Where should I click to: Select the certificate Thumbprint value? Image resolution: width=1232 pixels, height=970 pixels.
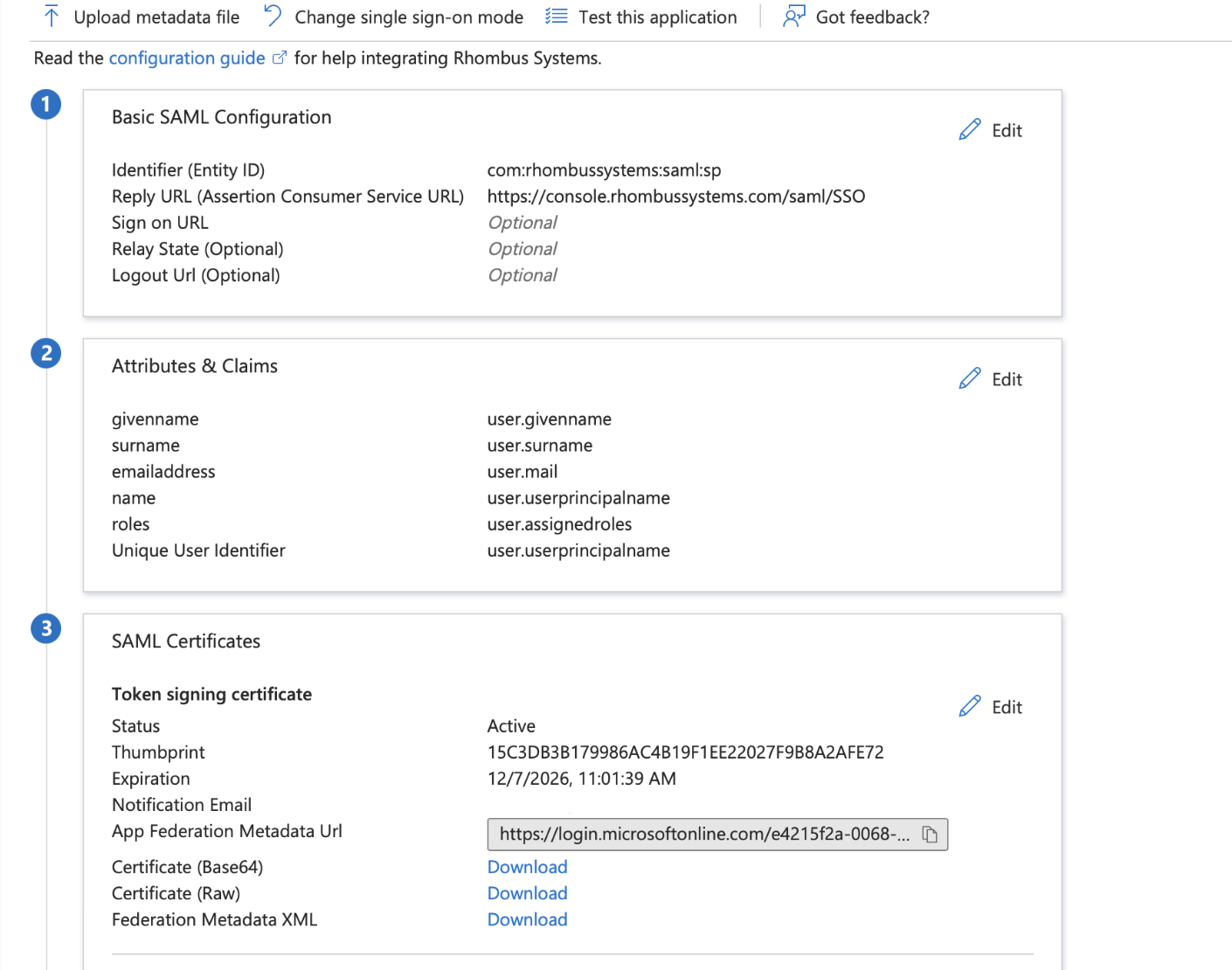tap(686, 752)
